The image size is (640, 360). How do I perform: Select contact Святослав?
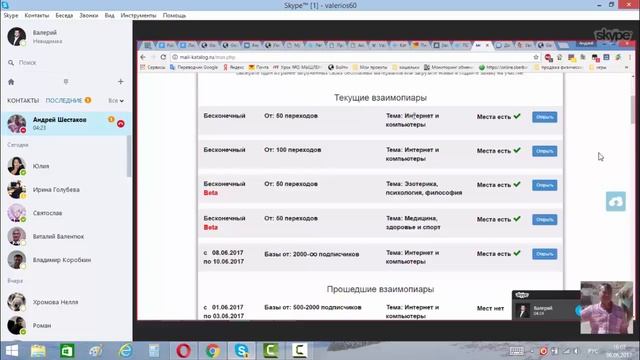66,213
